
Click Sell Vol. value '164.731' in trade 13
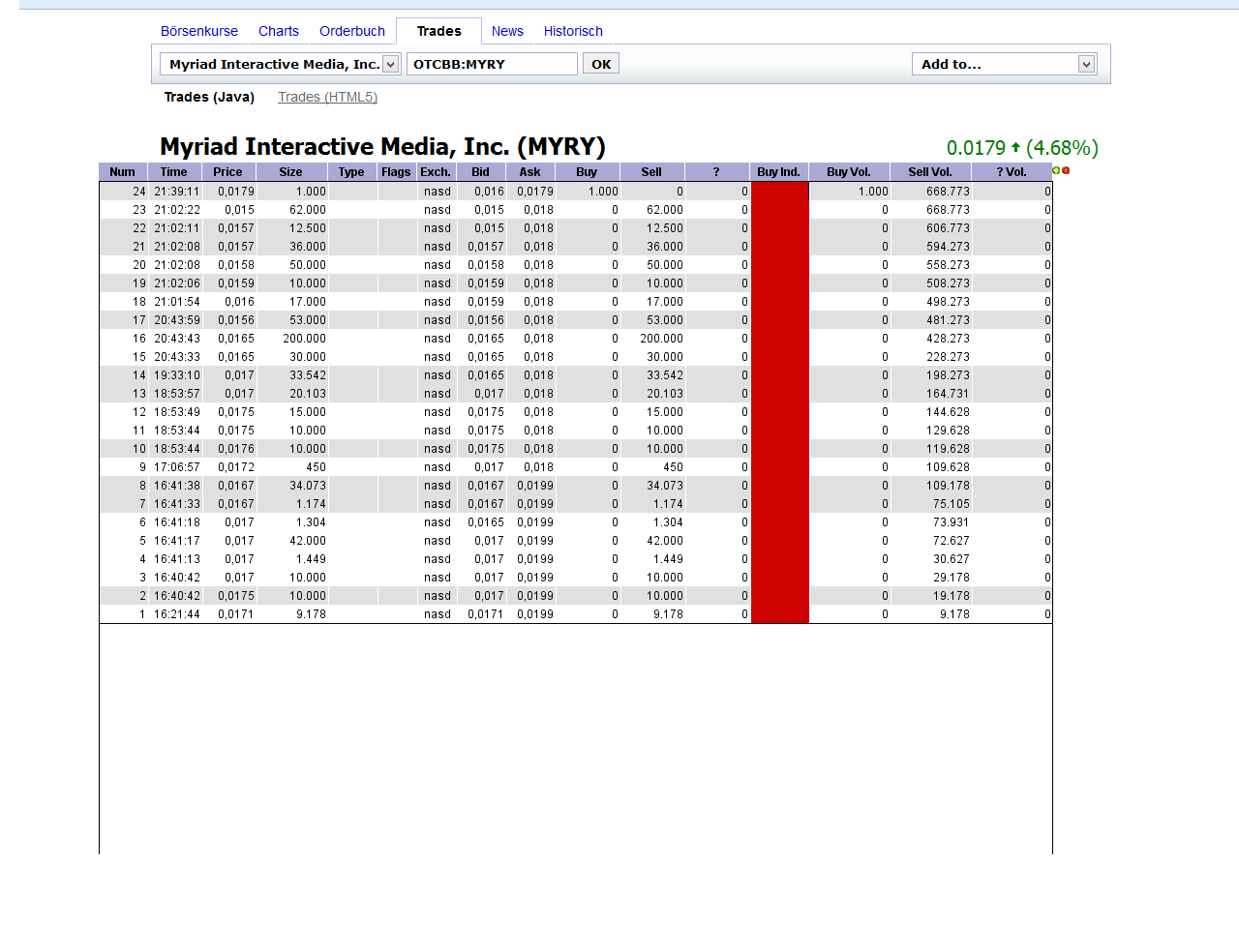pos(948,394)
